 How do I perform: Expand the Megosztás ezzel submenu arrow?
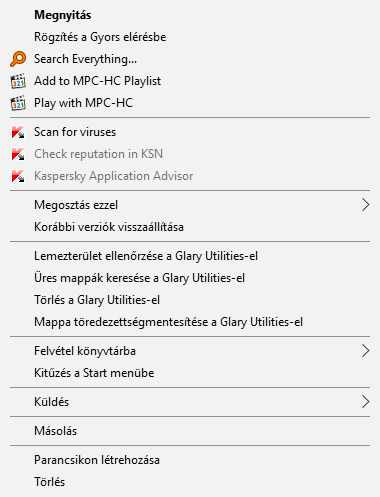365,205
